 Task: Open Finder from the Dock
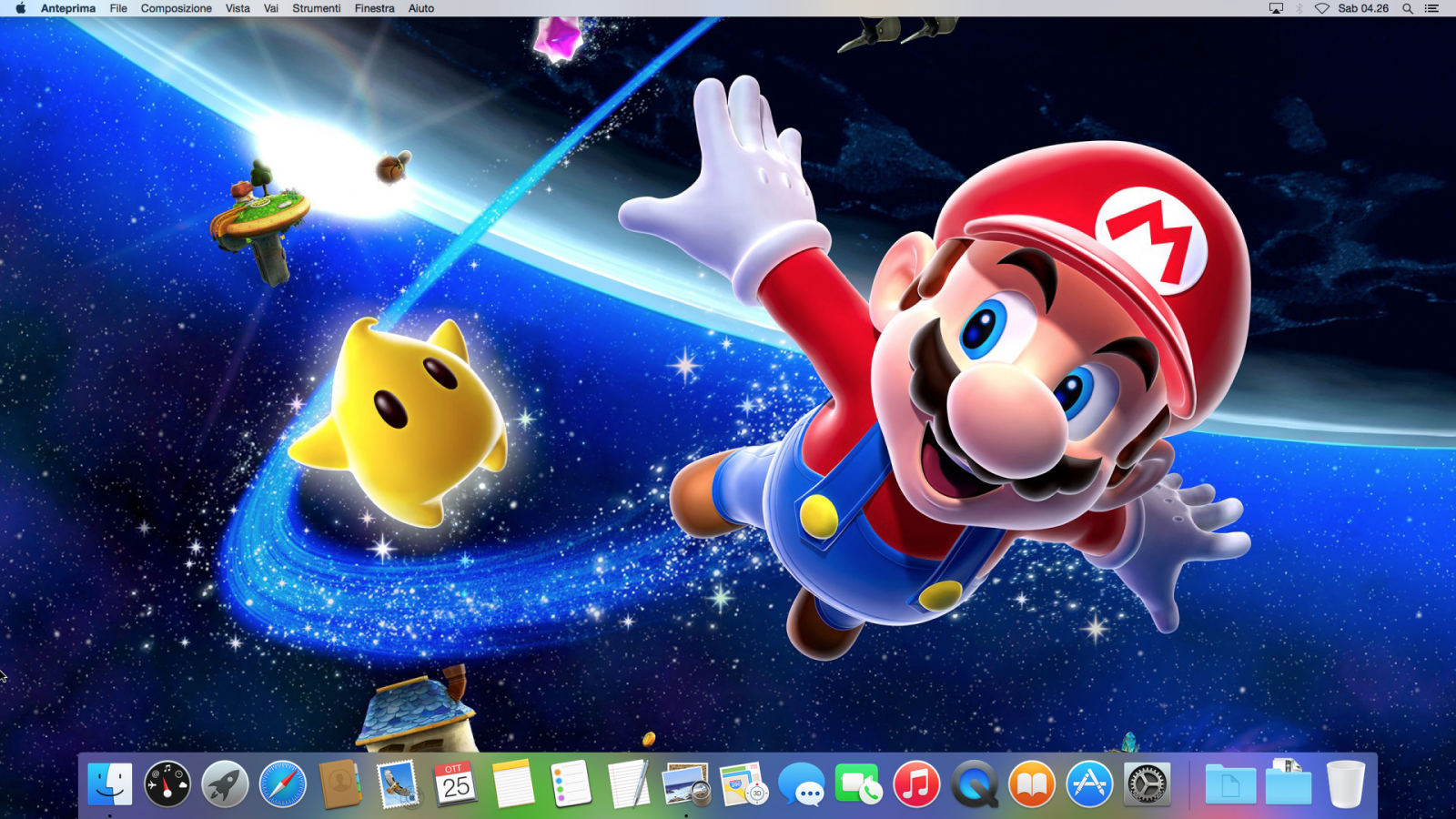pos(110,784)
